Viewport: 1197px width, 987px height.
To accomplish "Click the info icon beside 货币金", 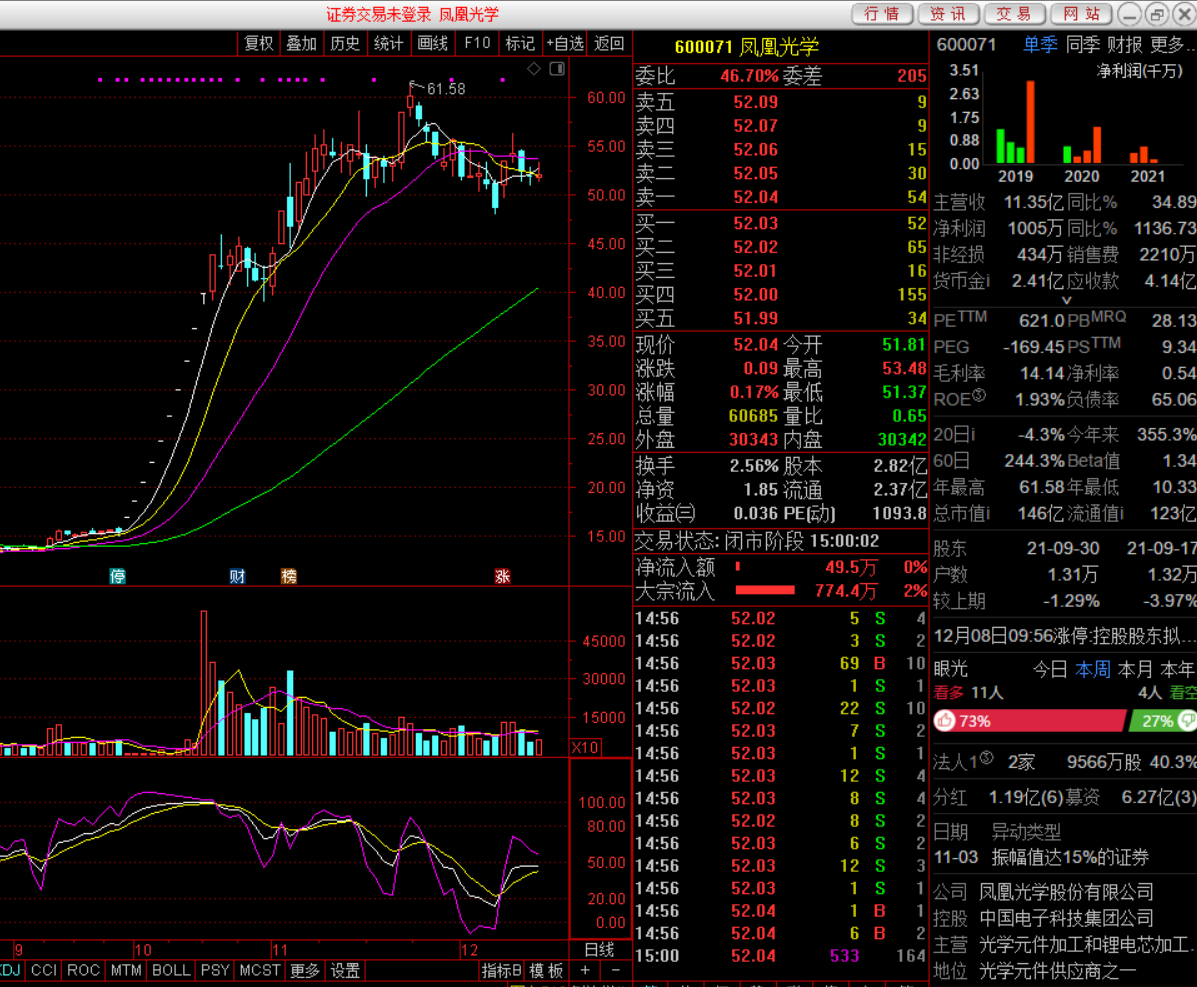I will click(988, 281).
